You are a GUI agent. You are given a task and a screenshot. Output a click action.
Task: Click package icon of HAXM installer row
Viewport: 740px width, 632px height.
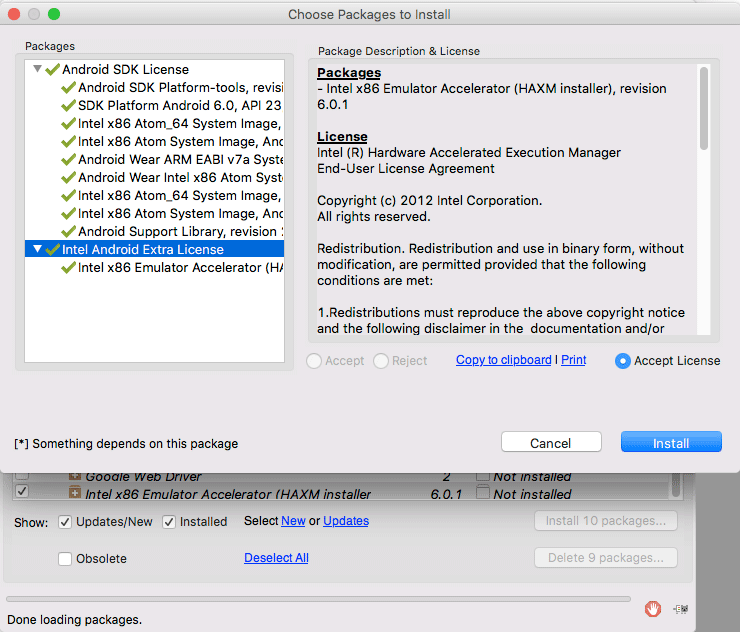pyautogui.click(x=75, y=492)
